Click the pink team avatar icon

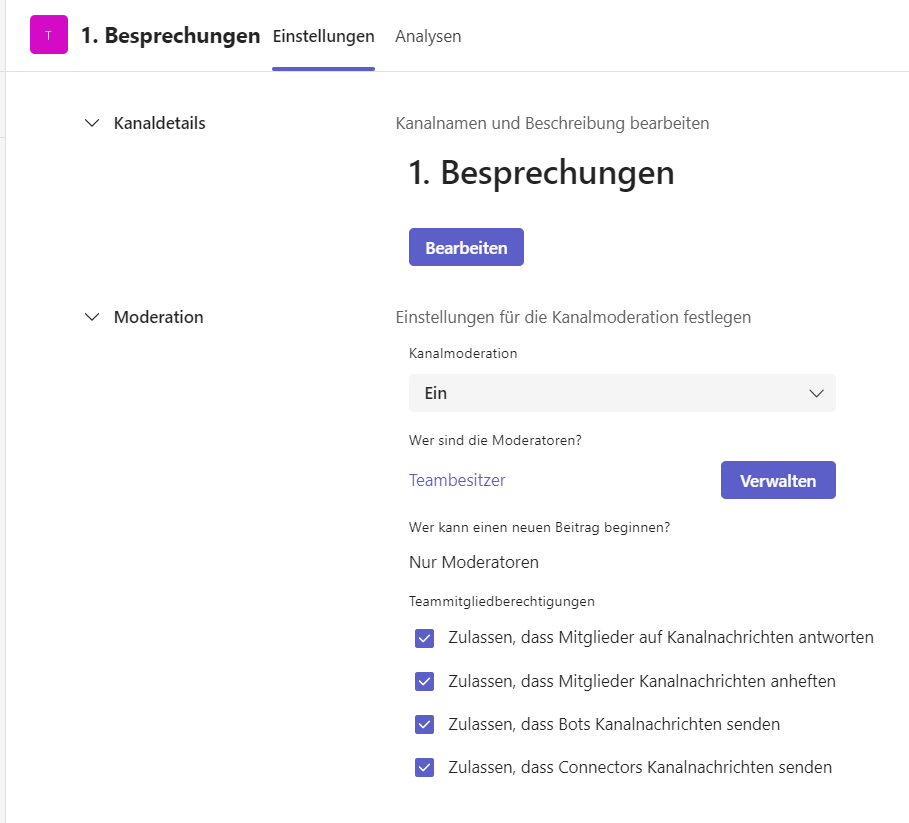49,35
